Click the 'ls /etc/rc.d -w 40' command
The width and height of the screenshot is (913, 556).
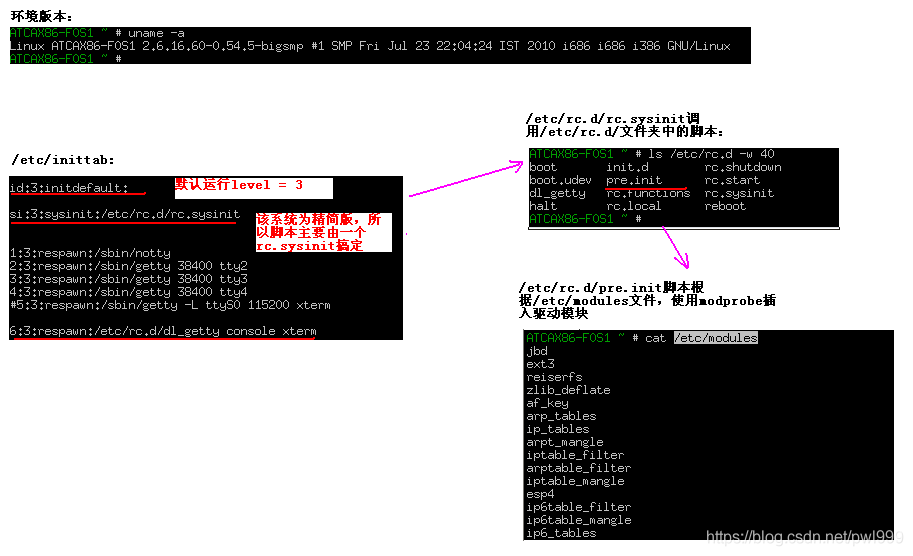pyautogui.click(x=711, y=154)
